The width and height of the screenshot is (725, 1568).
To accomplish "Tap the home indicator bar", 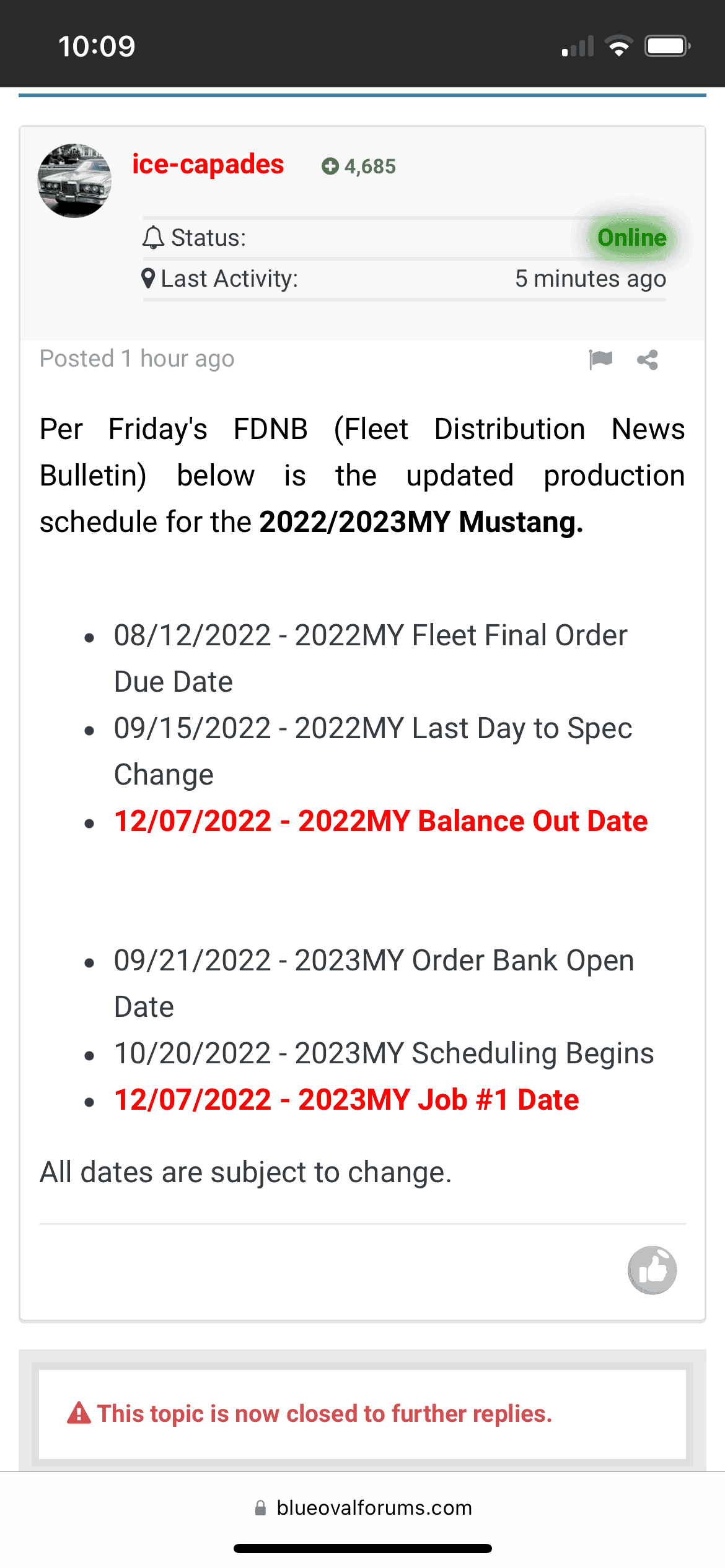I will (x=362, y=1549).
